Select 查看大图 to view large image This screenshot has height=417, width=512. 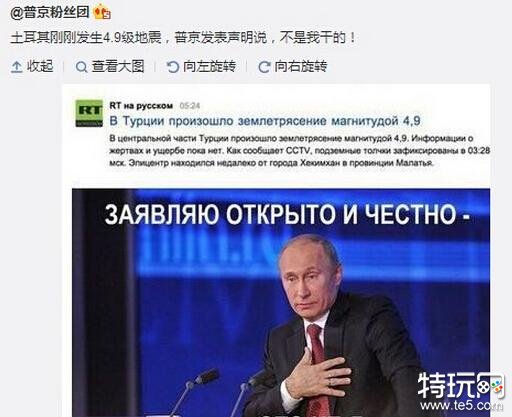pyautogui.click(x=118, y=66)
